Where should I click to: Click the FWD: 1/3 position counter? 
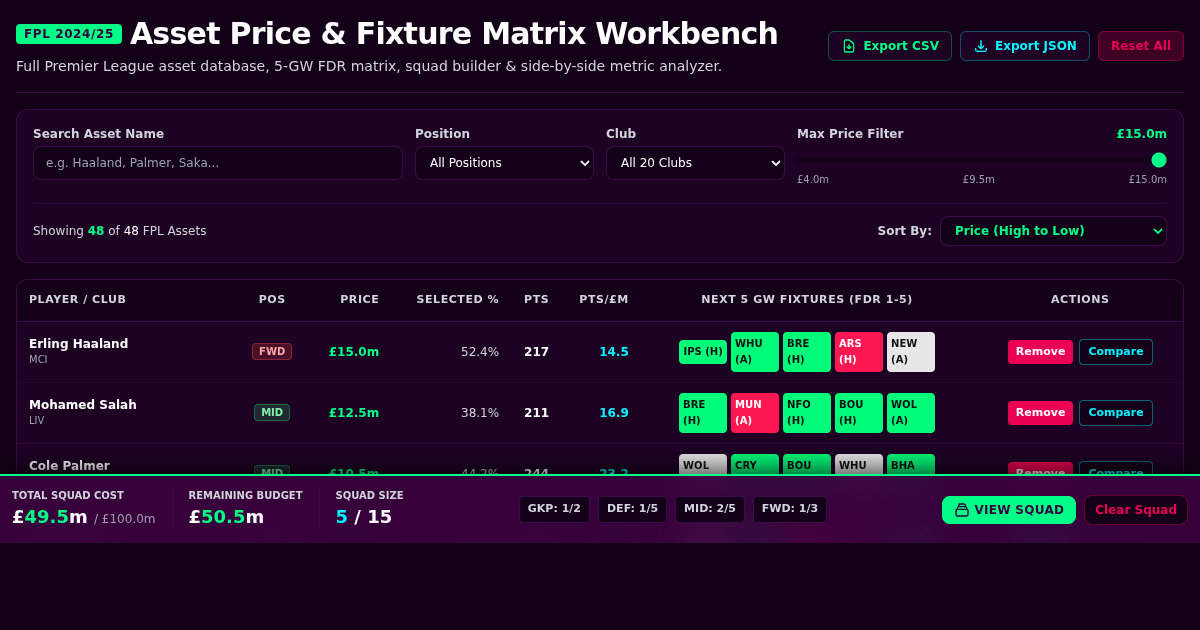pyautogui.click(x=790, y=509)
